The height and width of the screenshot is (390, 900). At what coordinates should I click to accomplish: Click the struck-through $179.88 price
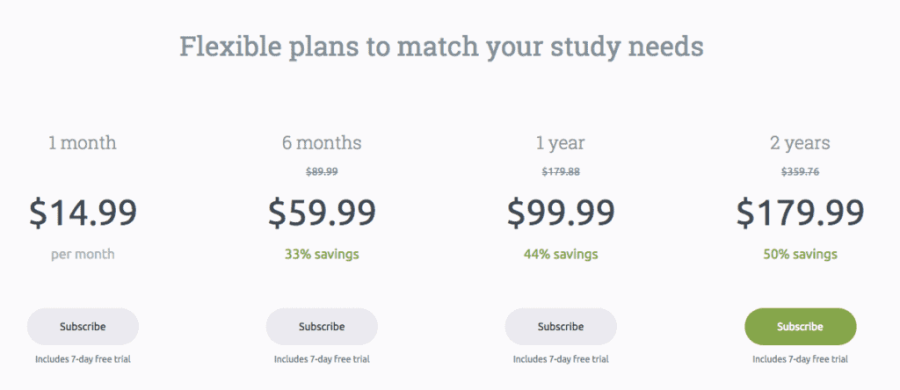[561, 172]
